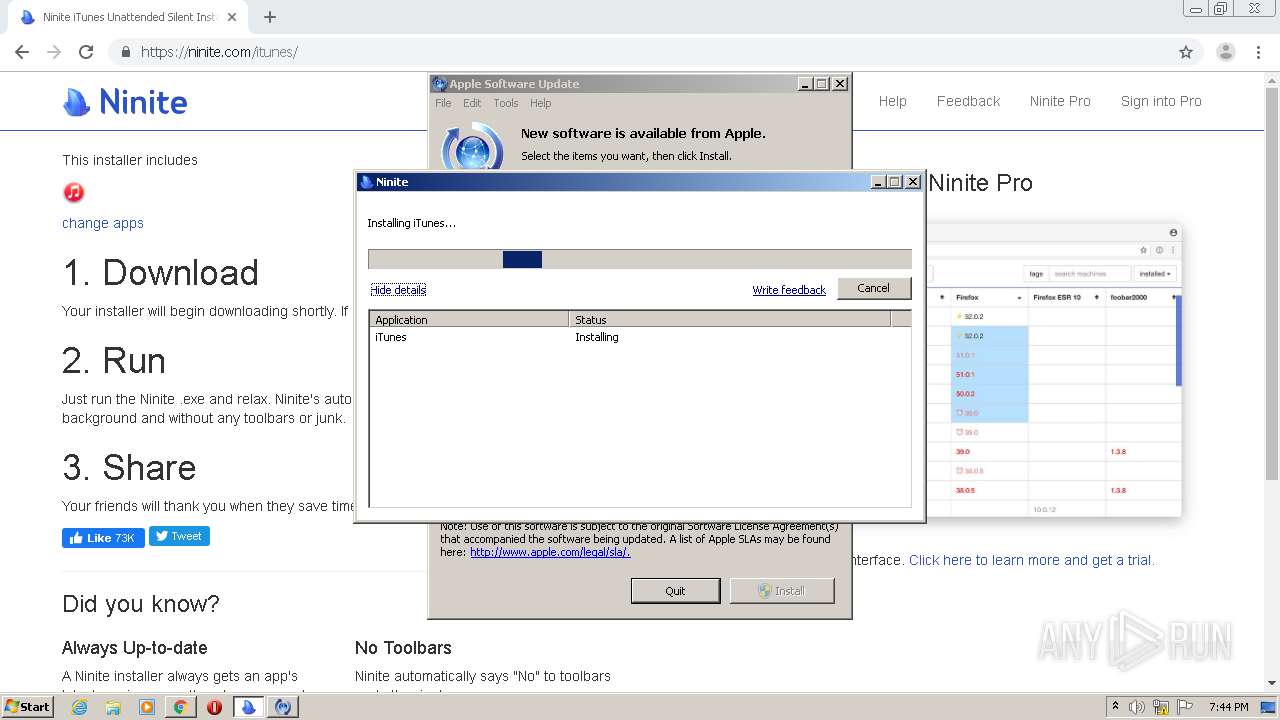The height and width of the screenshot is (720, 1280).
Task: Go back using the browser back arrow
Action: click(x=22, y=52)
